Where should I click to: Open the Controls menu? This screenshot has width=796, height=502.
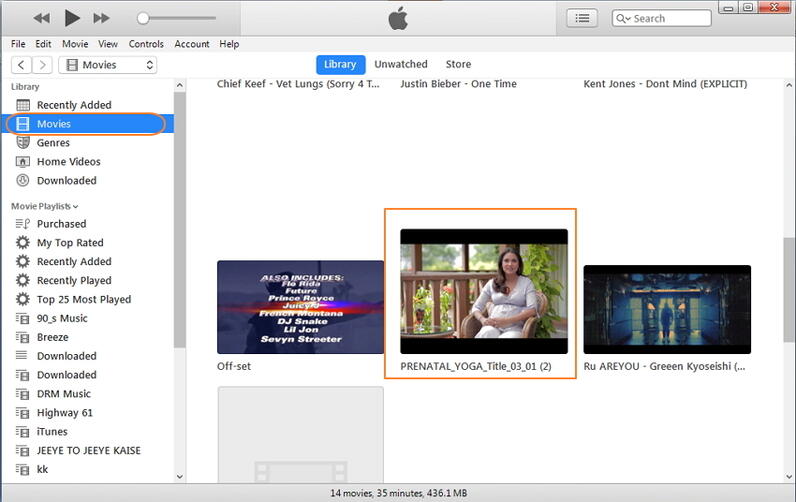coord(146,44)
